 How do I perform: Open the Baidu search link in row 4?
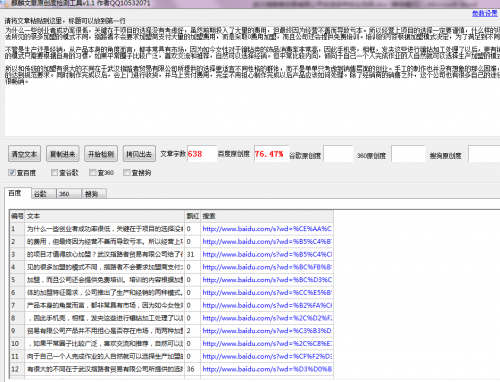pyautogui.click(x=267, y=267)
